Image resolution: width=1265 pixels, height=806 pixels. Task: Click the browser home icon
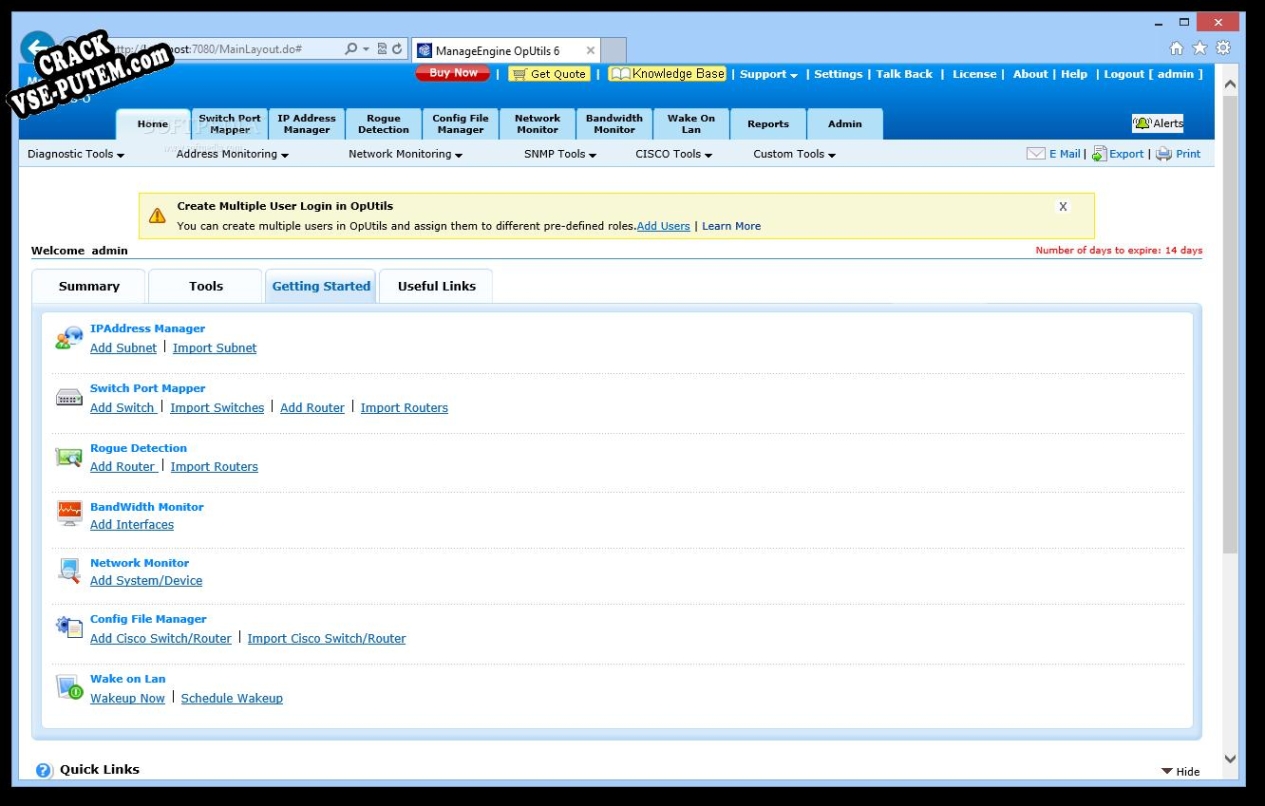point(1177,48)
